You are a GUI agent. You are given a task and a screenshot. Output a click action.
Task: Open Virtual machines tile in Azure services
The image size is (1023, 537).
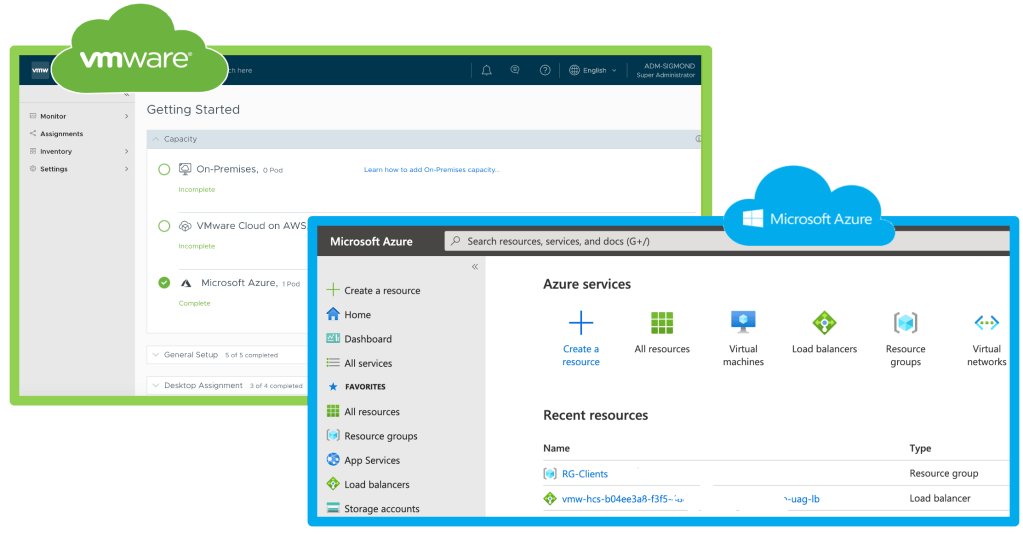point(743,338)
